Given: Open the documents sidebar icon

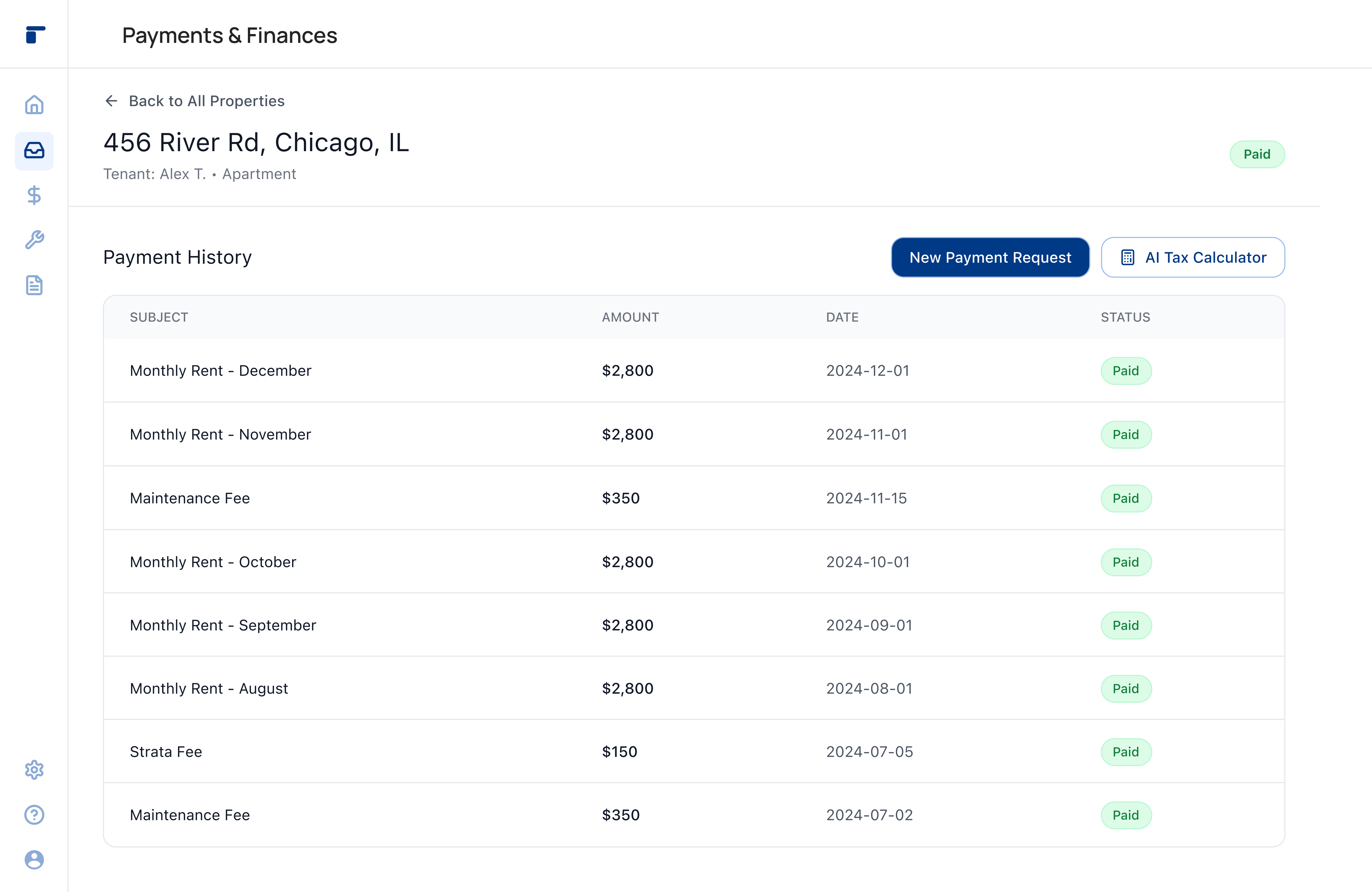Looking at the screenshot, I should point(34,285).
